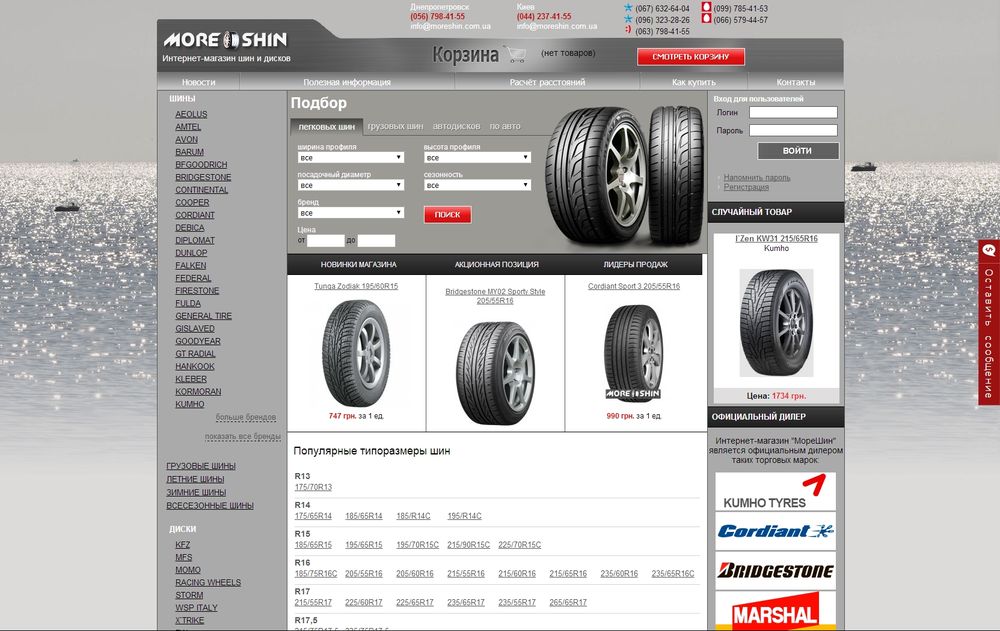This screenshot has height=631, width=1000.
Task: Focus the price 'до' input field
Action: (x=376, y=241)
